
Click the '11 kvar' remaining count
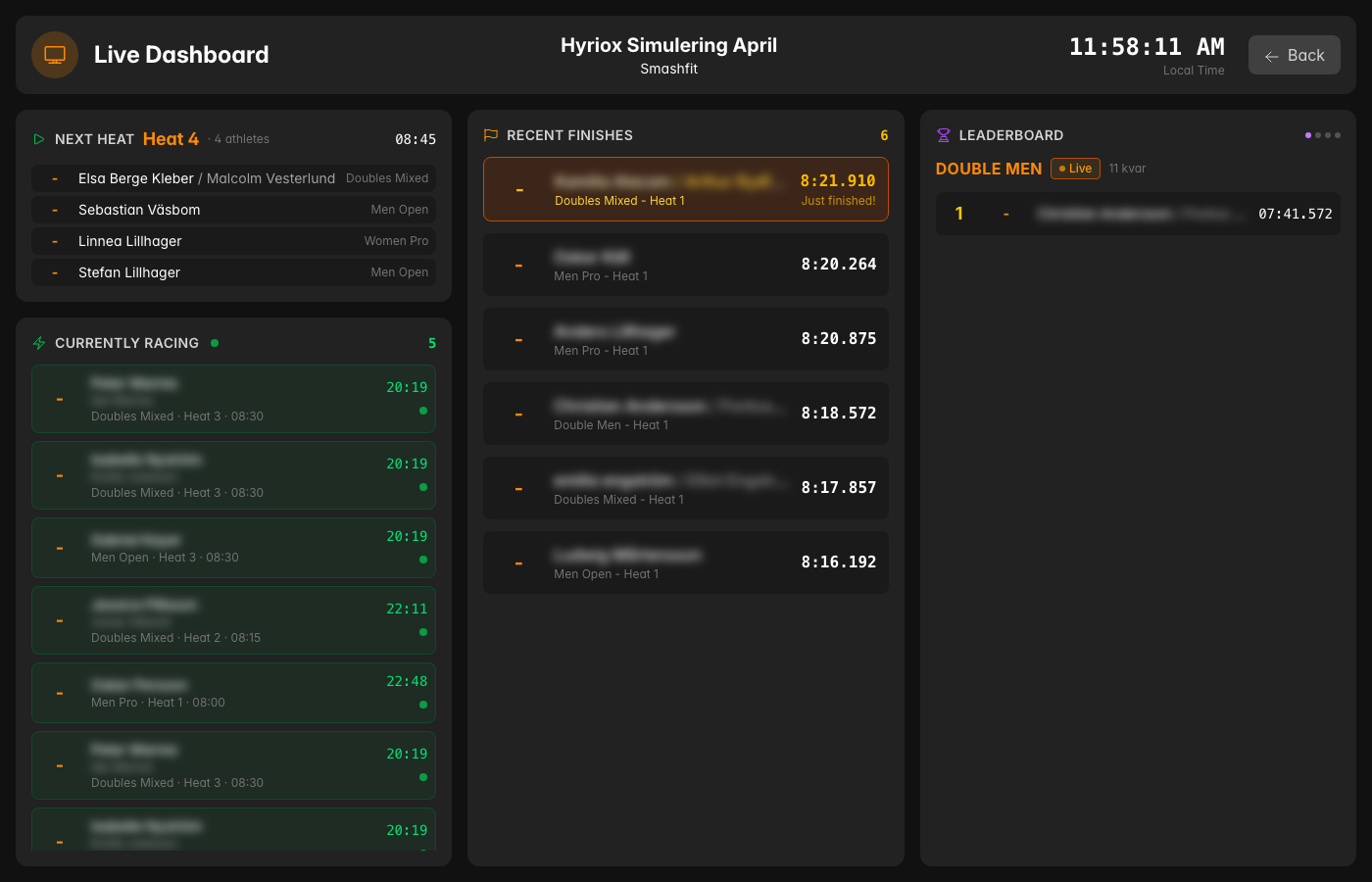point(1127,169)
